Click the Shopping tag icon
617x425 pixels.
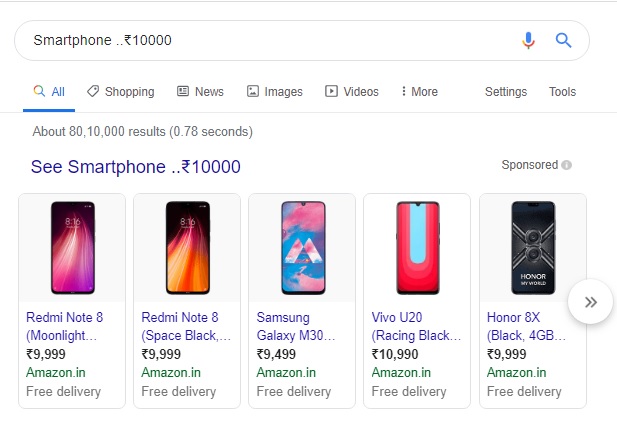[93, 91]
